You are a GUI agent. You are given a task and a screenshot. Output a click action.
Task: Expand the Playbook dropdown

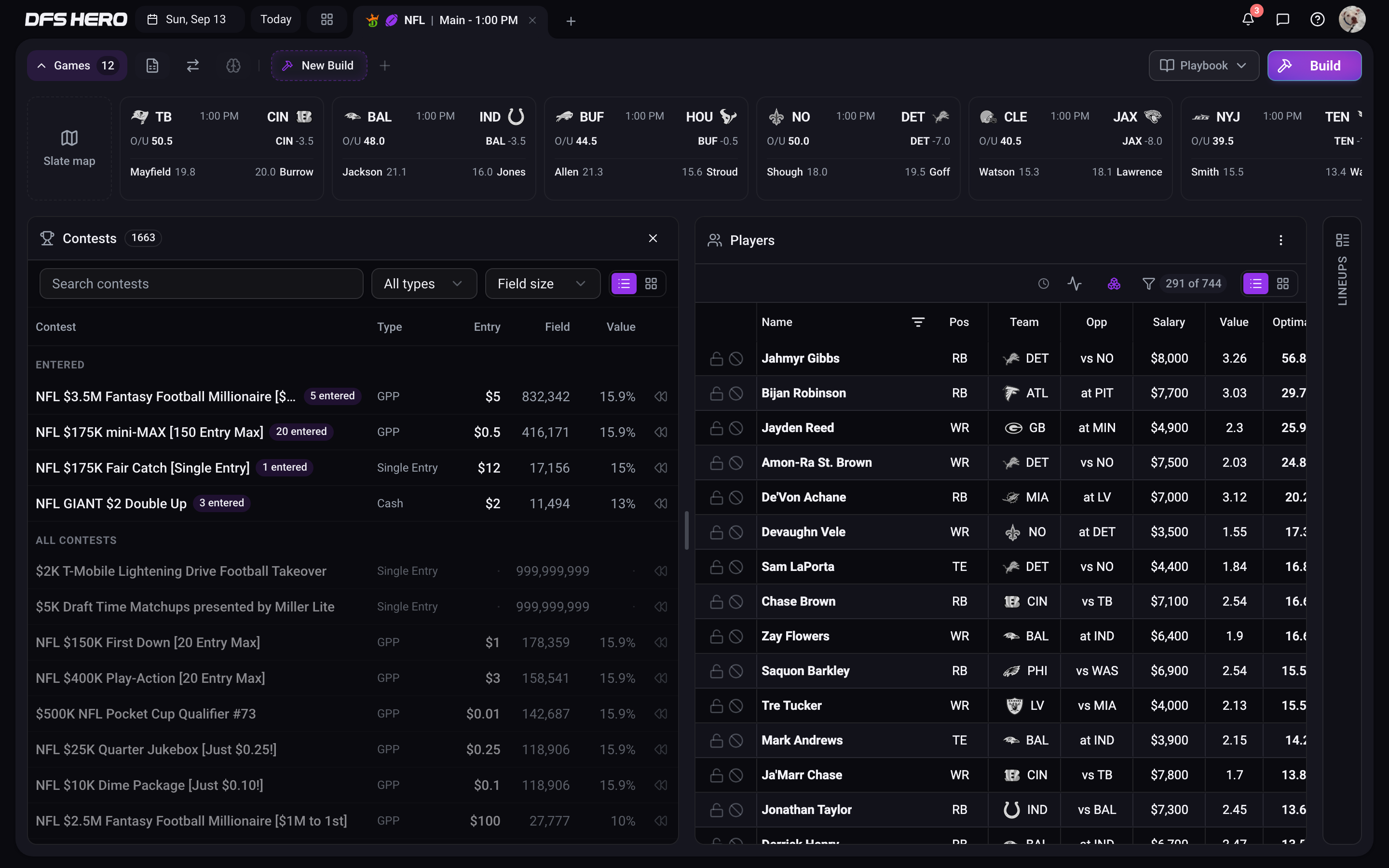pos(1204,66)
